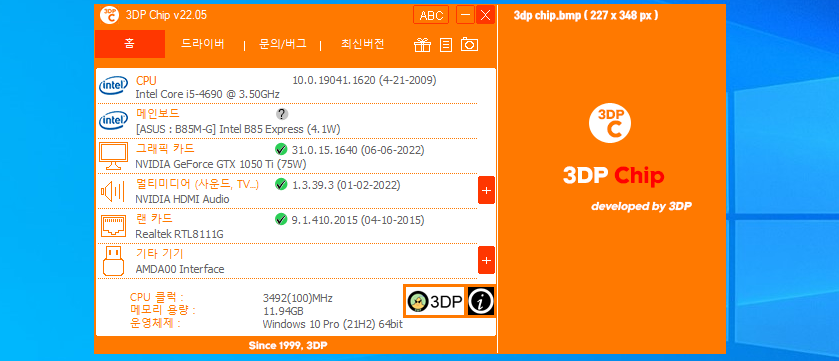The image size is (839, 361).
Task: Open the 문의/버그 tab
Action: (x=283, y=44)
